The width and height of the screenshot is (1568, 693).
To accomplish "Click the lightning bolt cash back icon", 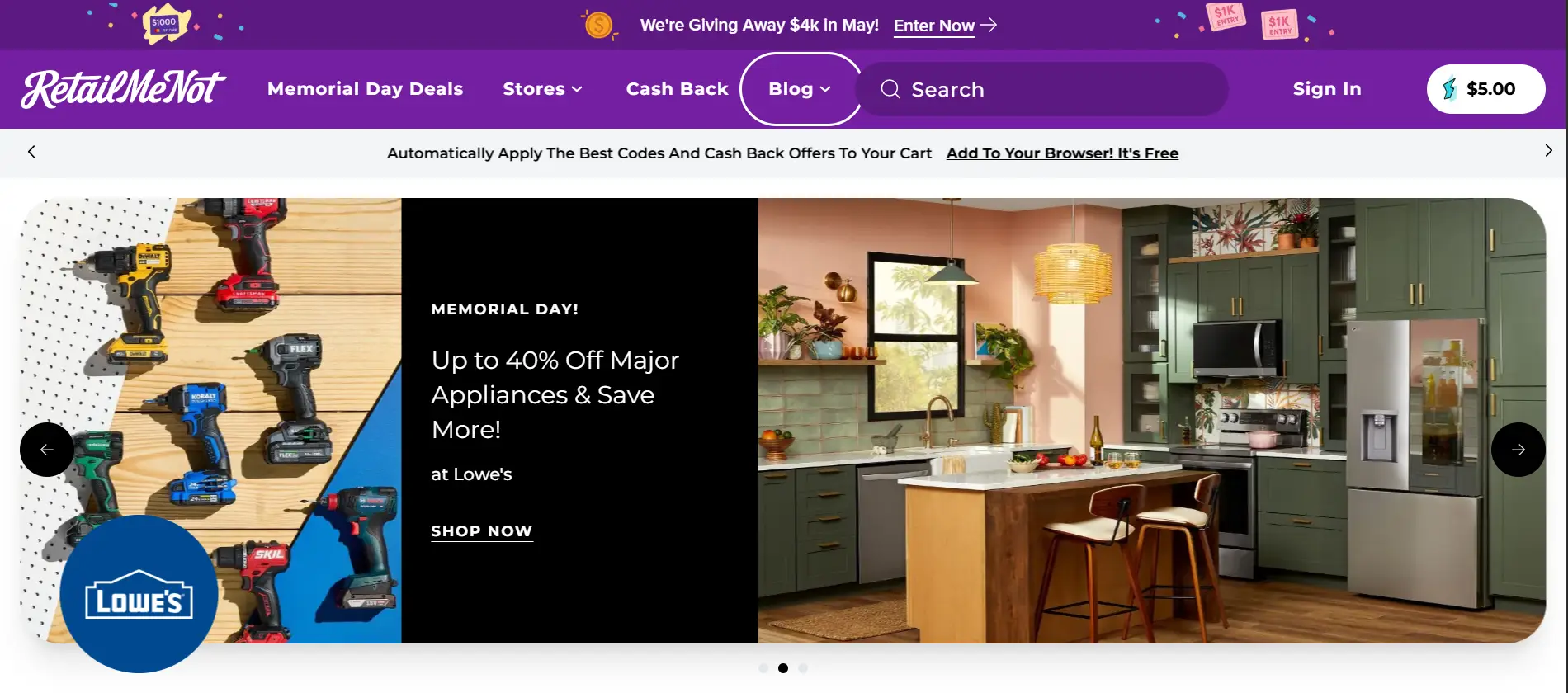I will (1449, 89).
